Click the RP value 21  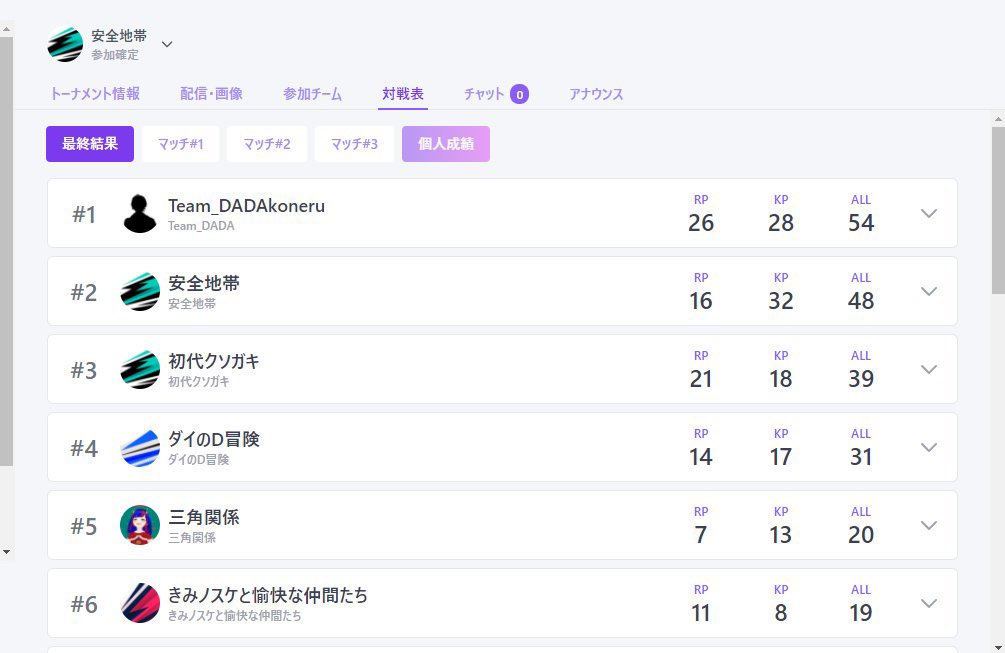701,379
